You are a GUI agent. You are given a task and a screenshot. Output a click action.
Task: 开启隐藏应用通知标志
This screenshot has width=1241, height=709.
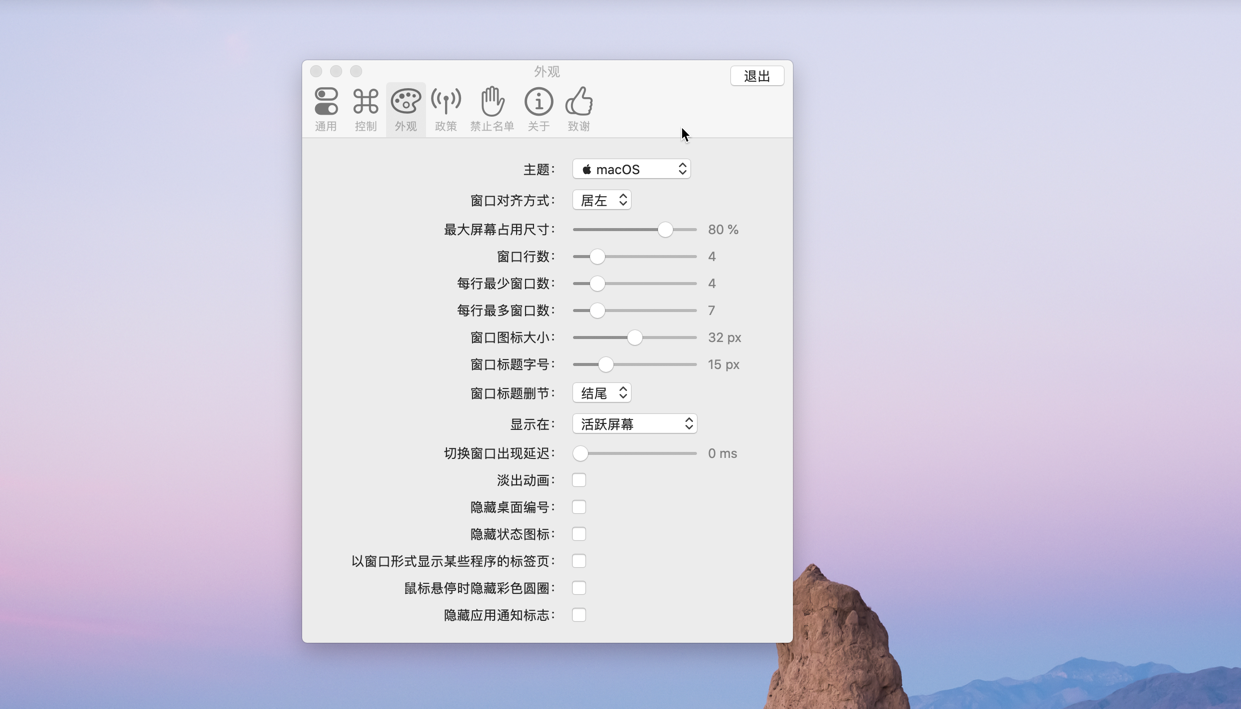click(578, 615)
